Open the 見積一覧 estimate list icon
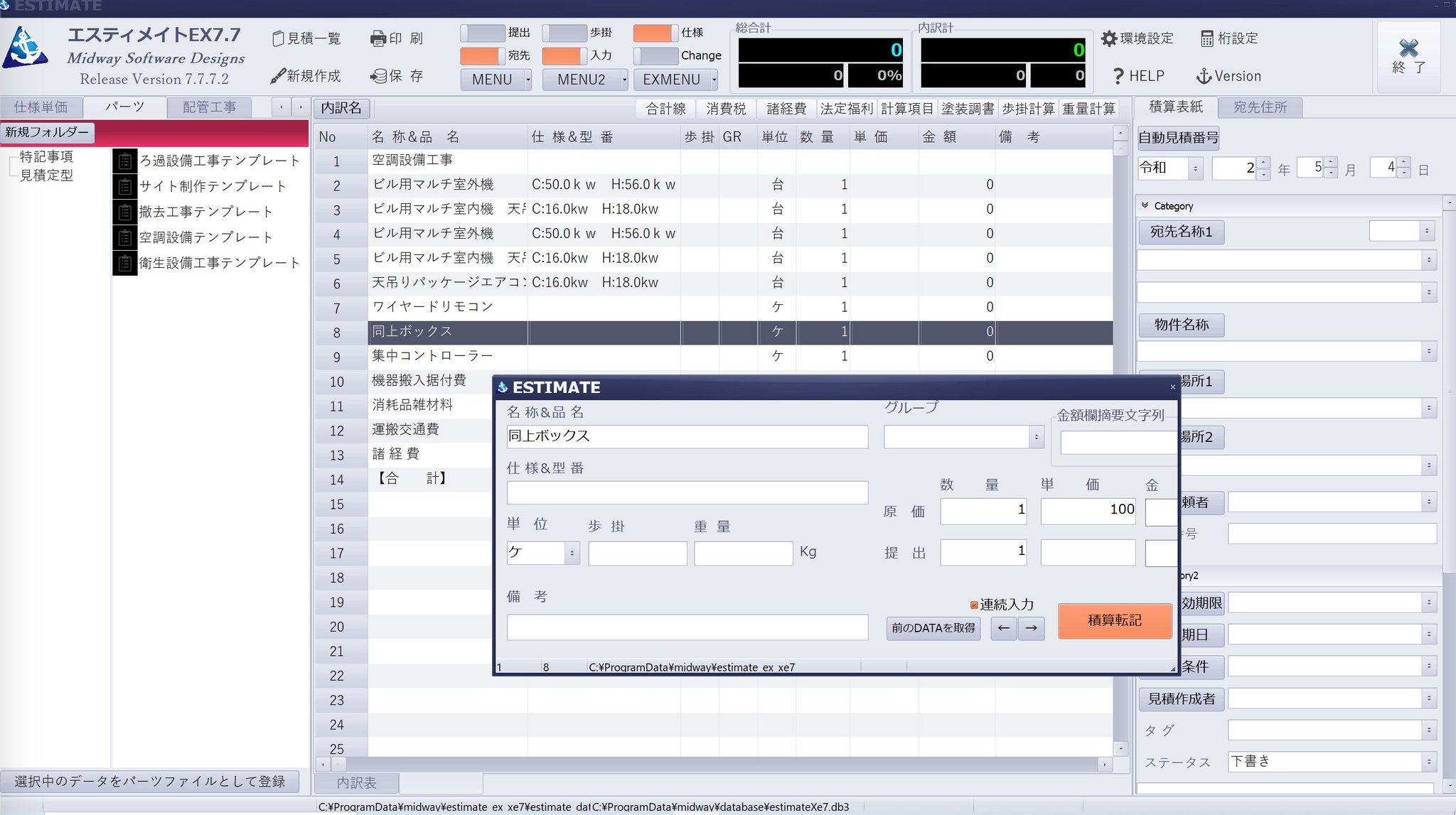The image size is (1456, 815). point(279,39)
